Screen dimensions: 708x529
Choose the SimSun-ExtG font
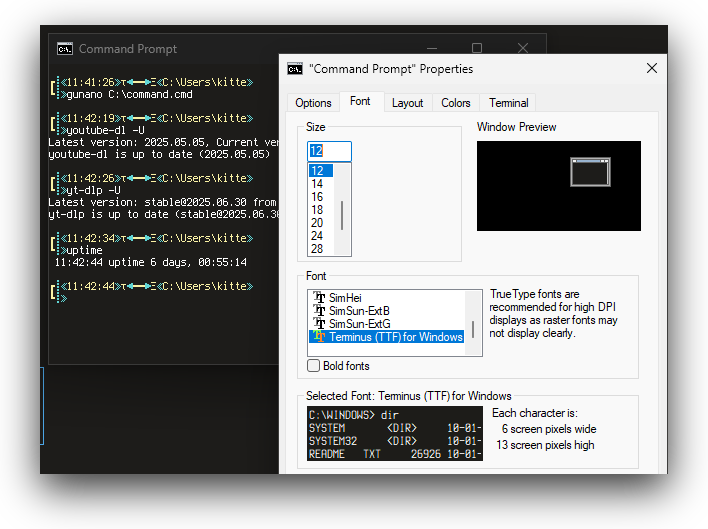[x=359, y=324]
